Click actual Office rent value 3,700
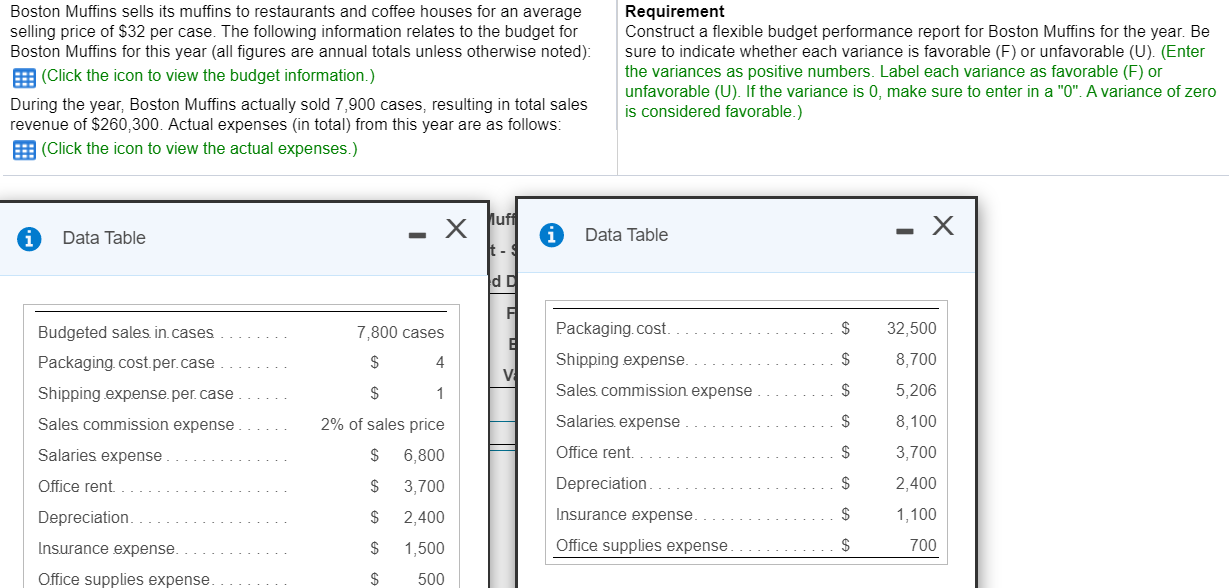Screen dimensions: 1229x588 [917, 452]
